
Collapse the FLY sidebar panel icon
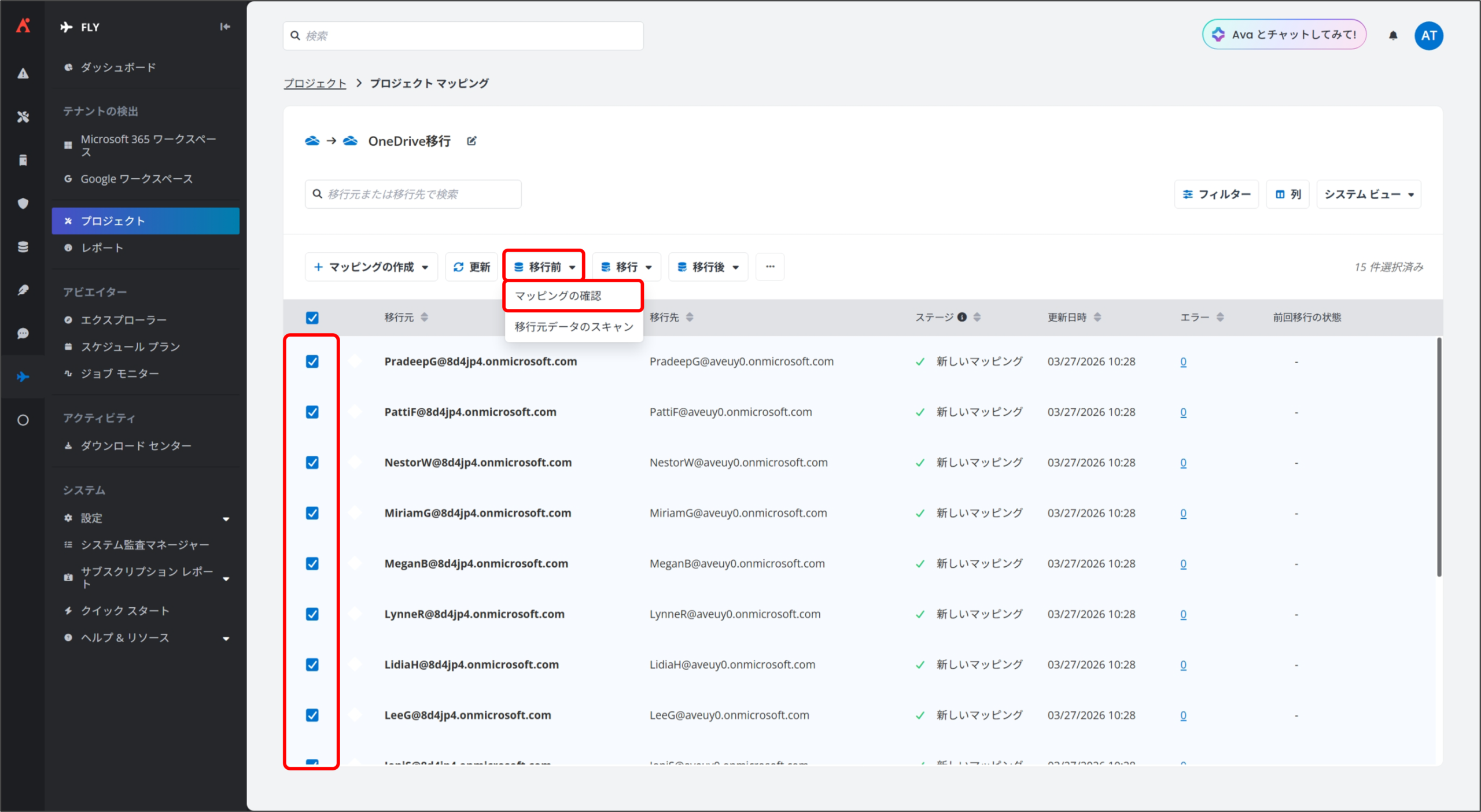point(225,27)
